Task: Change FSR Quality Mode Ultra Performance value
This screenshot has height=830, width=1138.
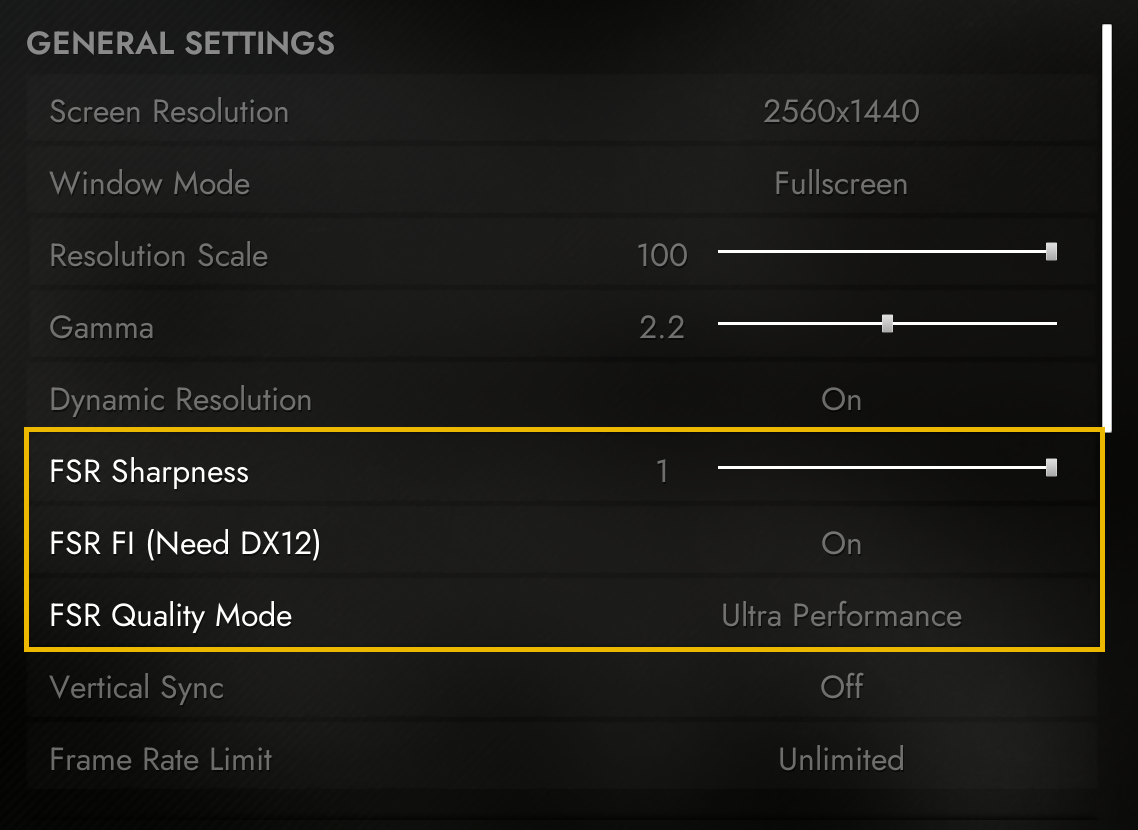Action: pyautogui.click(x=841, y=616)
